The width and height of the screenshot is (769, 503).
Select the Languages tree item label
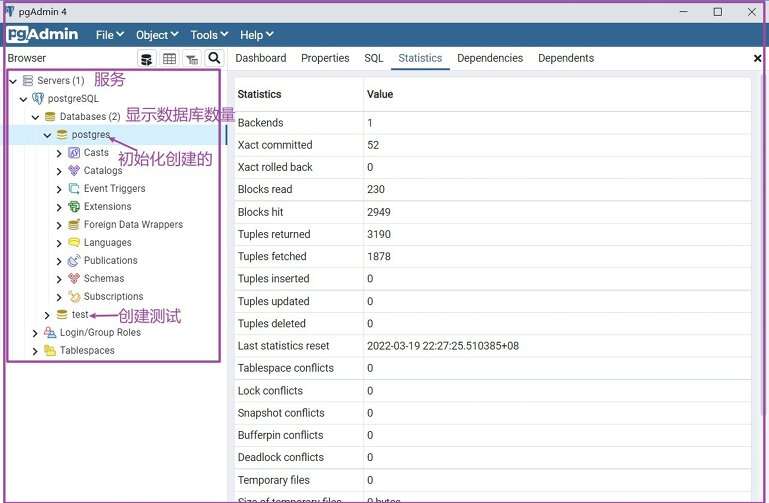point(107,242)
